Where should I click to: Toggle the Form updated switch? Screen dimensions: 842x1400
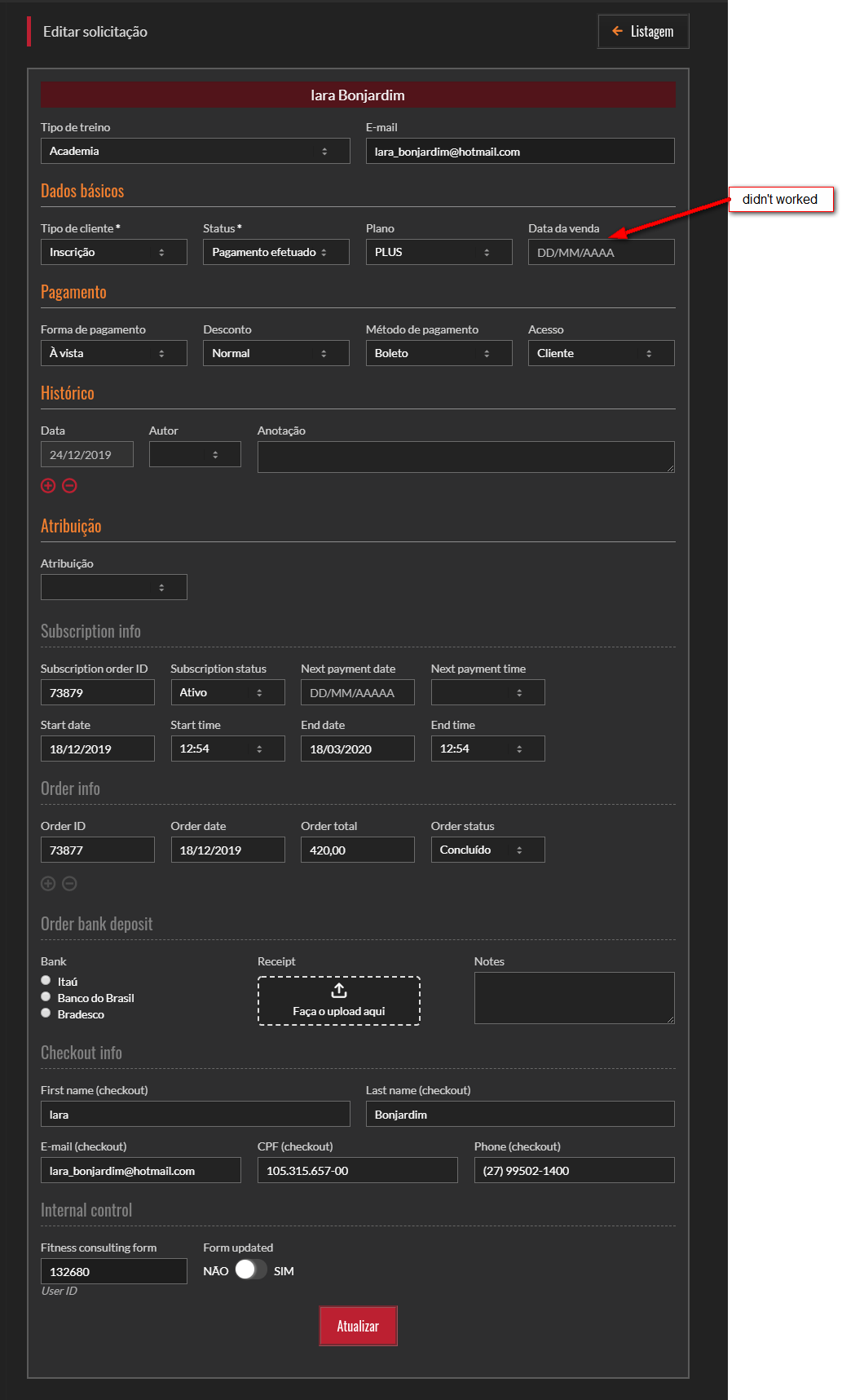click(251, 1270)
